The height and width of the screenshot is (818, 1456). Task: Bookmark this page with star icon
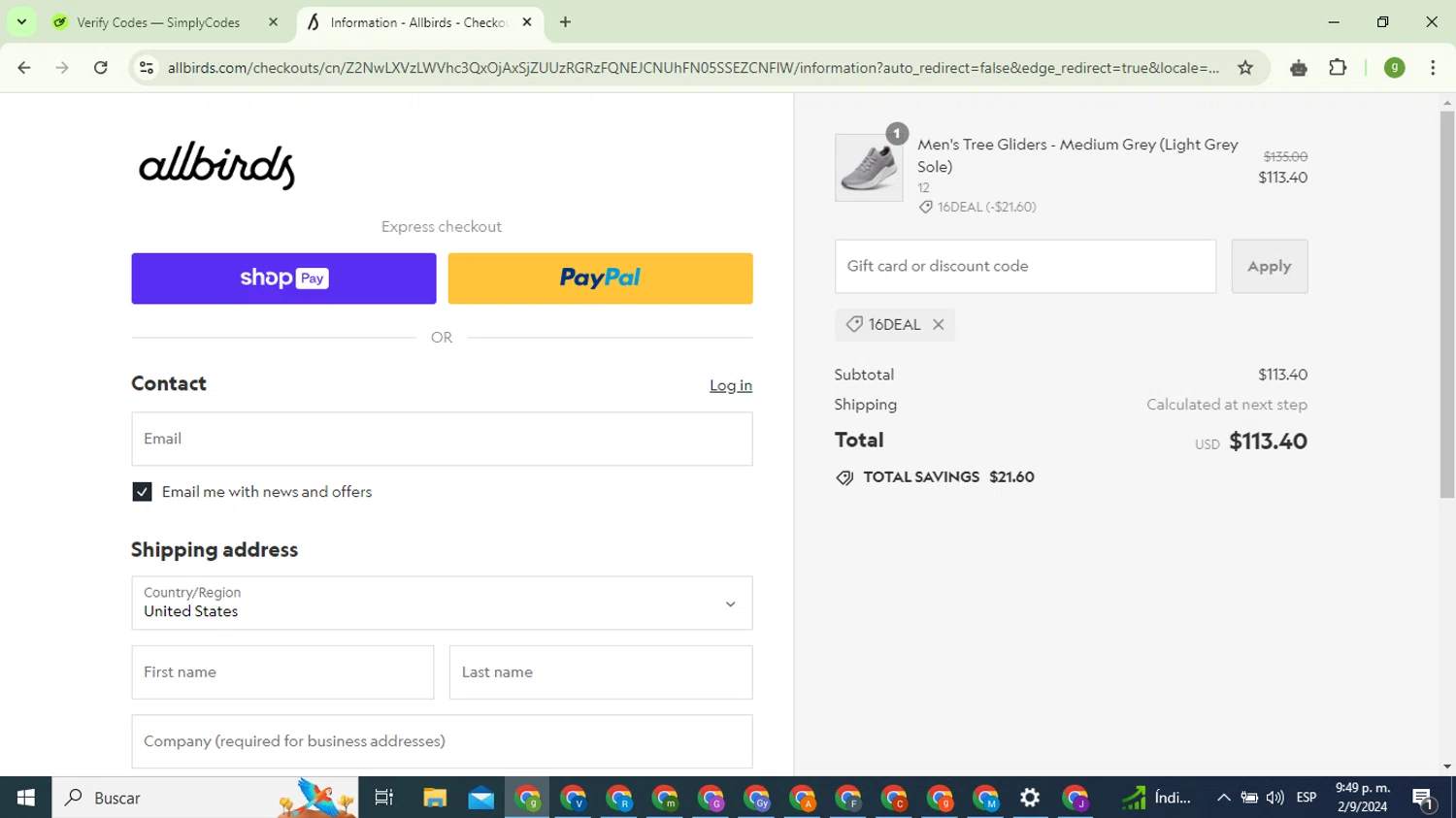coord(1245,68)
